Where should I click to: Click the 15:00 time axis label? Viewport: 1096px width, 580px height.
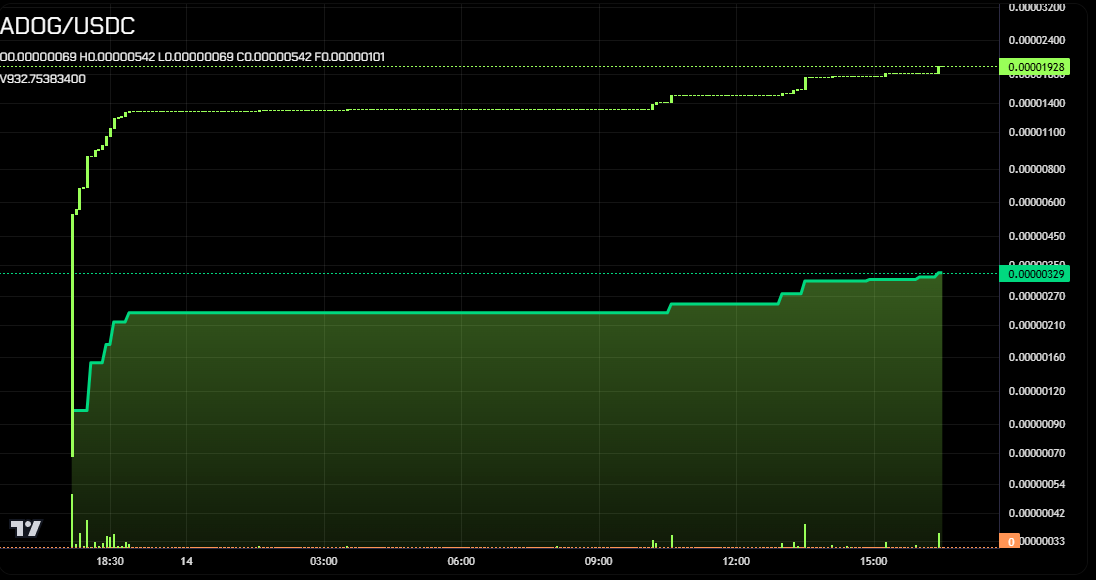pos(874,561)
